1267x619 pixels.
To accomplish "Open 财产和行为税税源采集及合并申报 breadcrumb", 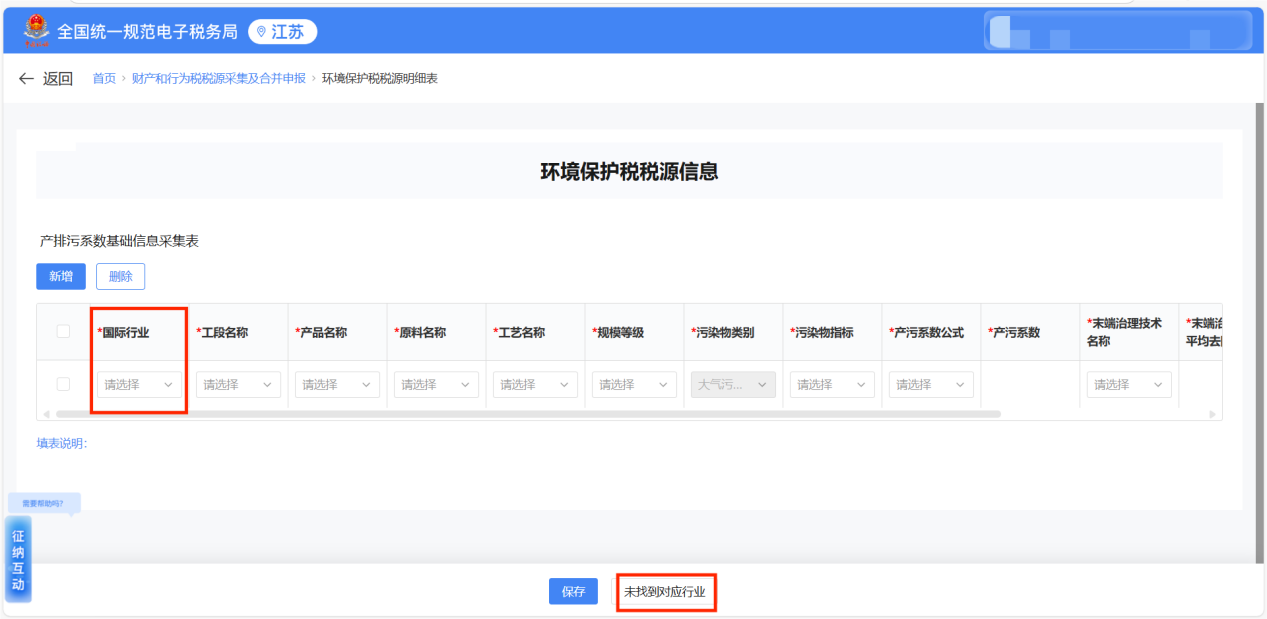I will 218,79.
